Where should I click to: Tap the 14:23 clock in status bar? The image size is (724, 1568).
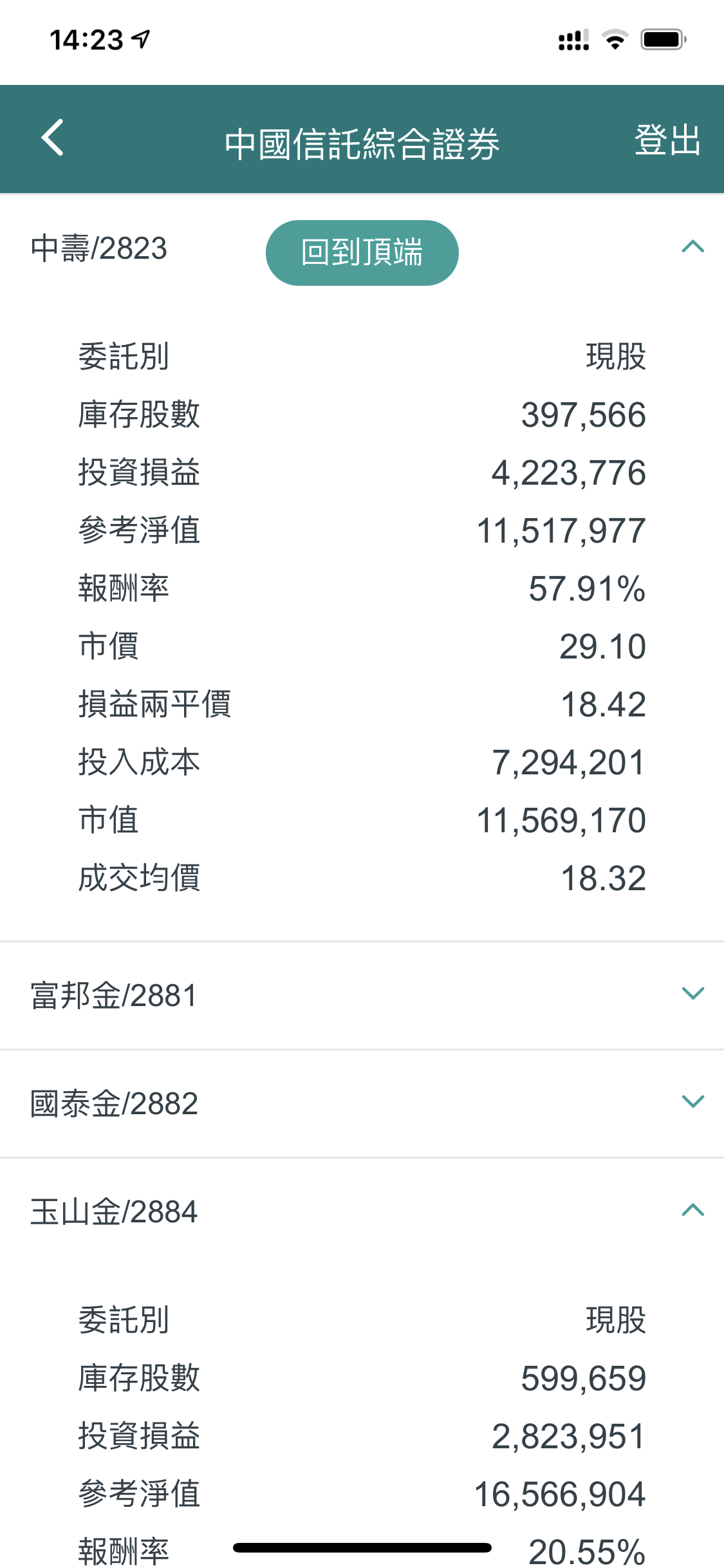tap(86, 40)
